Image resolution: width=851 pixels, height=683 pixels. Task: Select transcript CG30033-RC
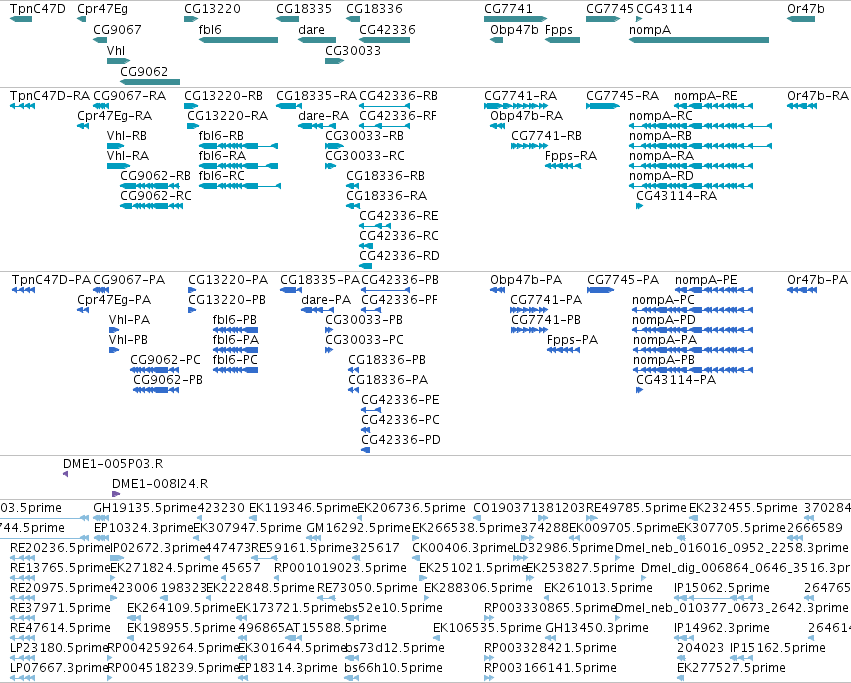click(365, 156)
